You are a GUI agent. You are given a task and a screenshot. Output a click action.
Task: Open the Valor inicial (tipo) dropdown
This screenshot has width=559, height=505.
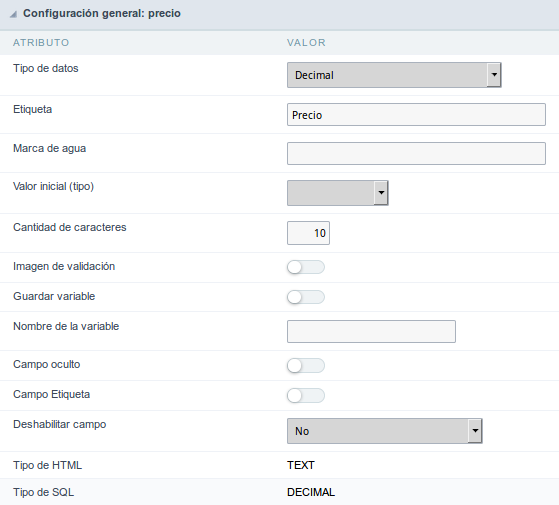338,193
